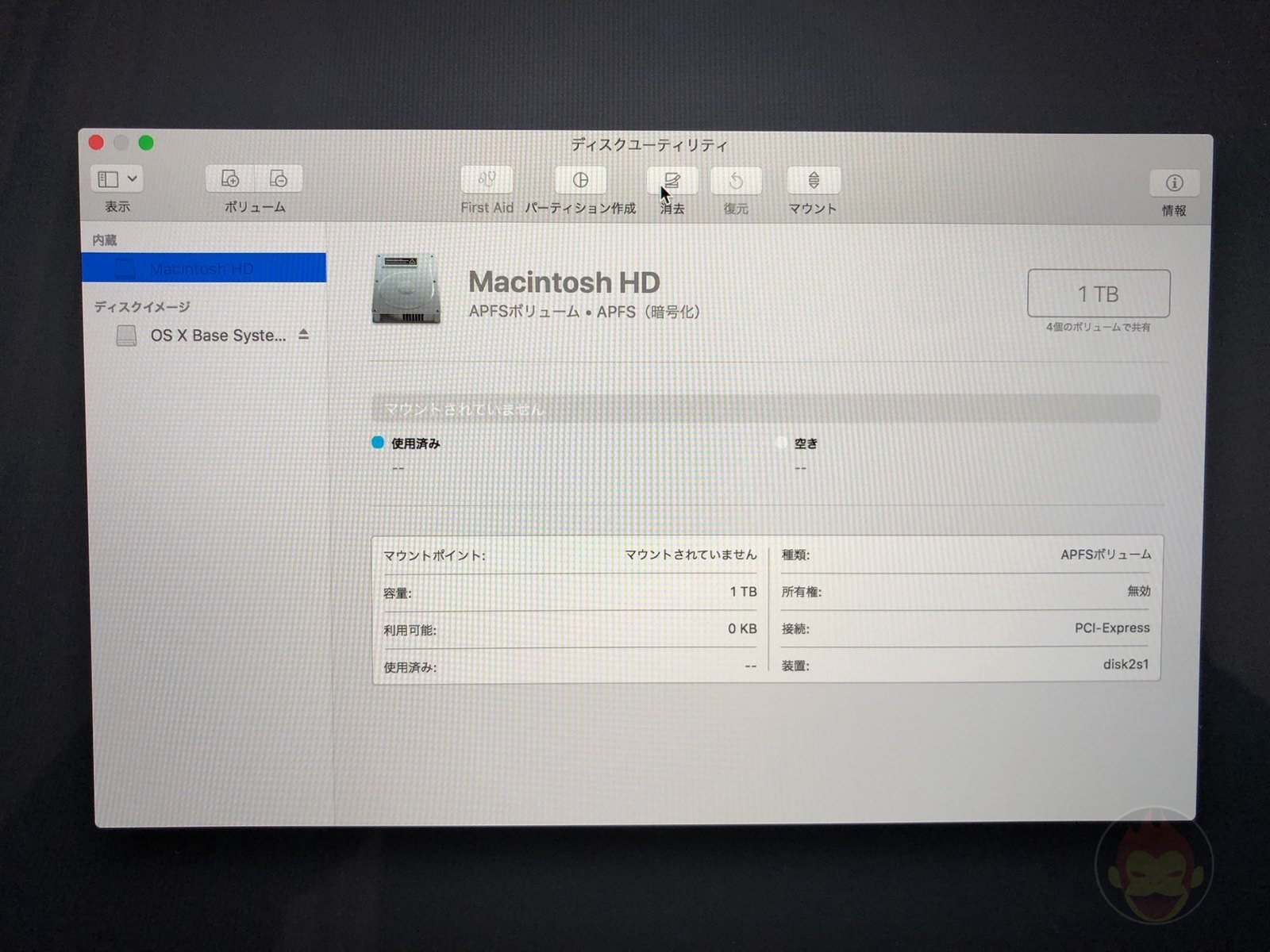Open the Info (情報) panel
The height and width of the screenshot is (952, 1270).
point(1174,183)
